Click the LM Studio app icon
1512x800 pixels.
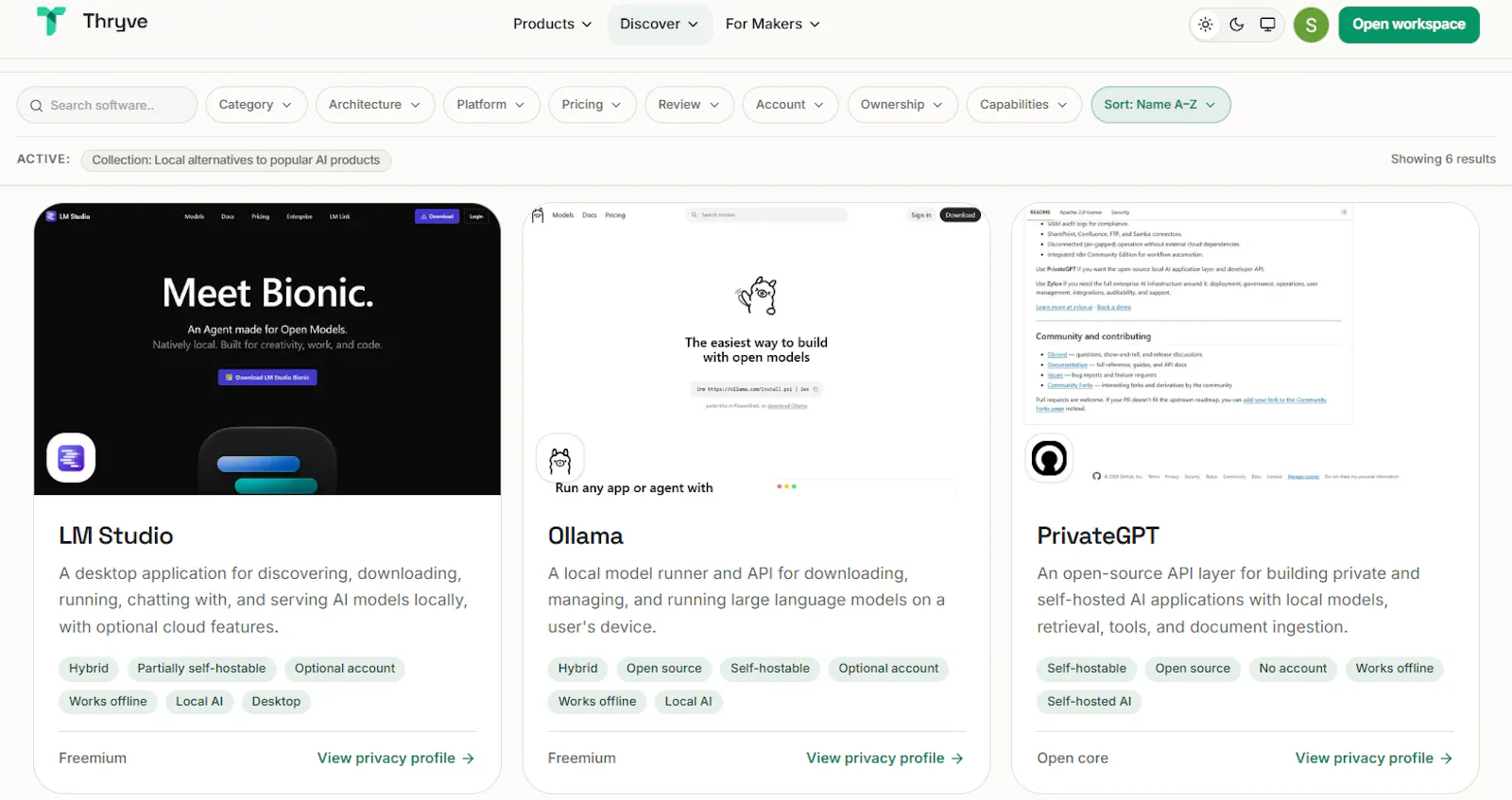coord(71,458)
